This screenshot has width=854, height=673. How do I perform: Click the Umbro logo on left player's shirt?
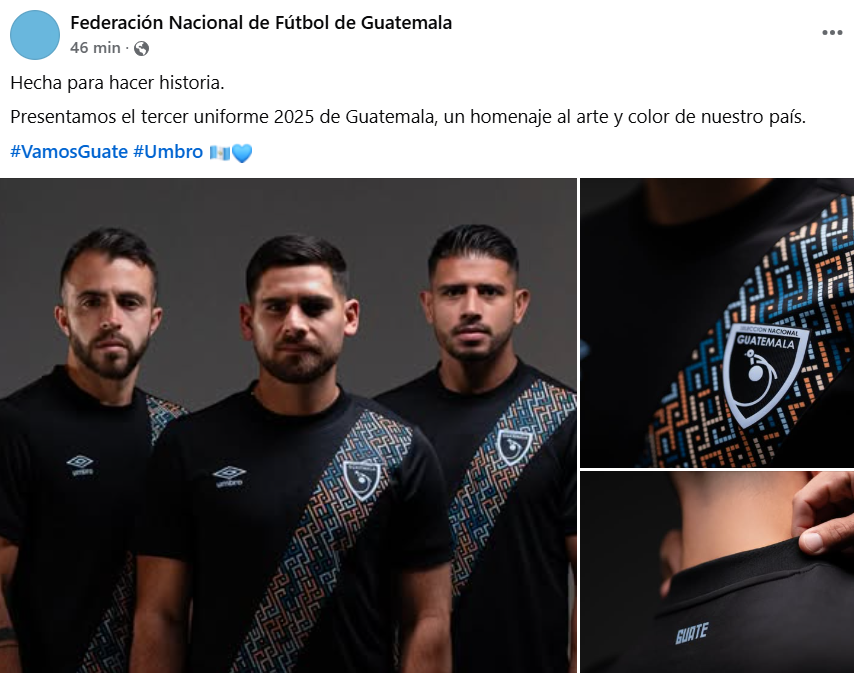[x=81, y=466]
